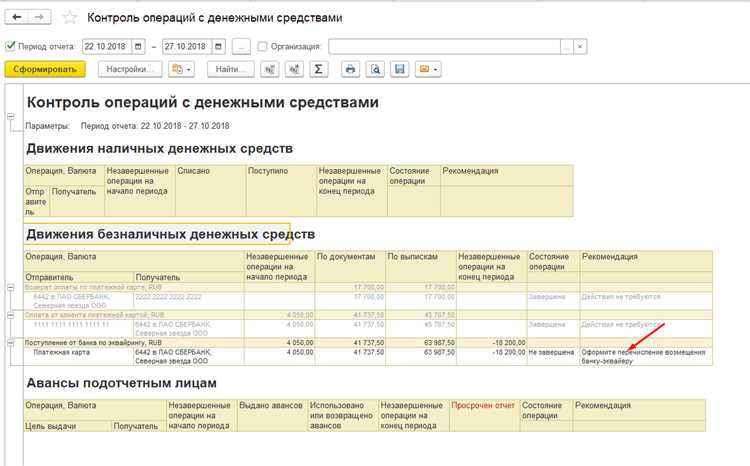Click the Оформите перечисление возмещения recommendation
The width and height of the screenshot is (750, 466).
pos(646,356)
